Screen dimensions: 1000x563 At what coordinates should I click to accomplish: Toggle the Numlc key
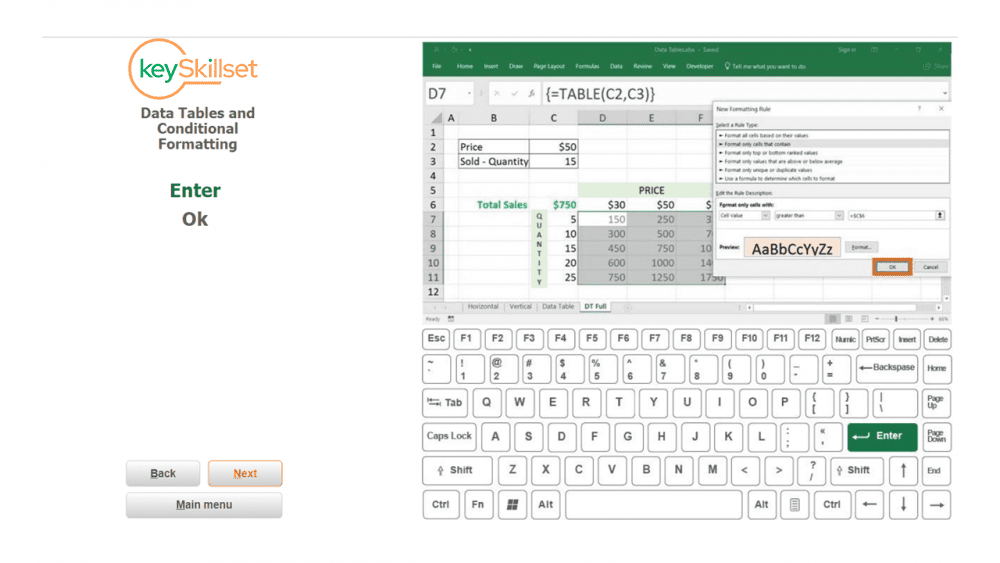845,339
